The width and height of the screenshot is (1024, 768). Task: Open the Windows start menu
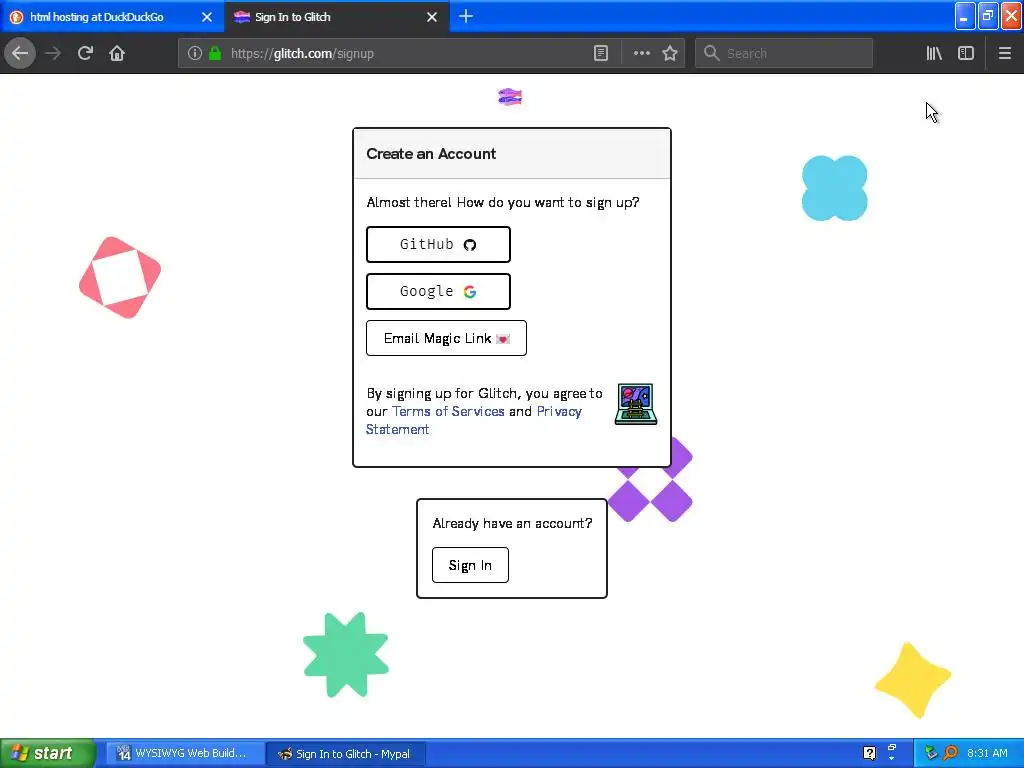(x=47, y=753)
